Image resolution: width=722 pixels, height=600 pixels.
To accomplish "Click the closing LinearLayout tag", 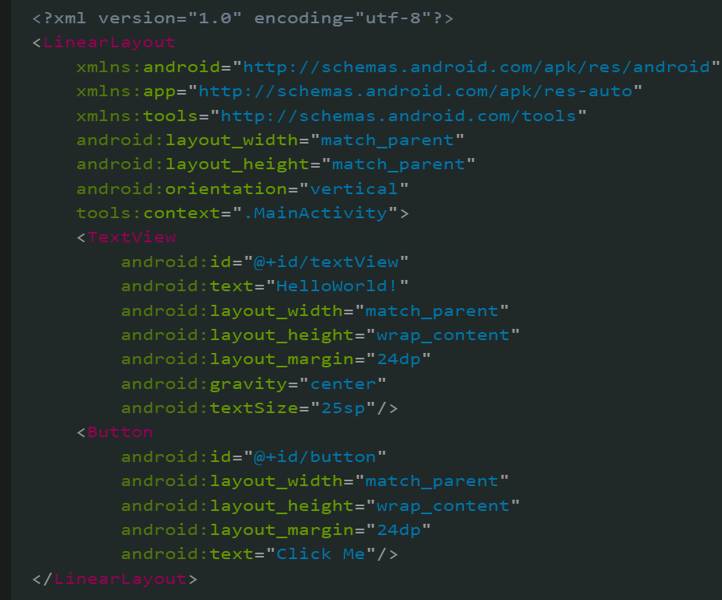I will pos(115,579).
